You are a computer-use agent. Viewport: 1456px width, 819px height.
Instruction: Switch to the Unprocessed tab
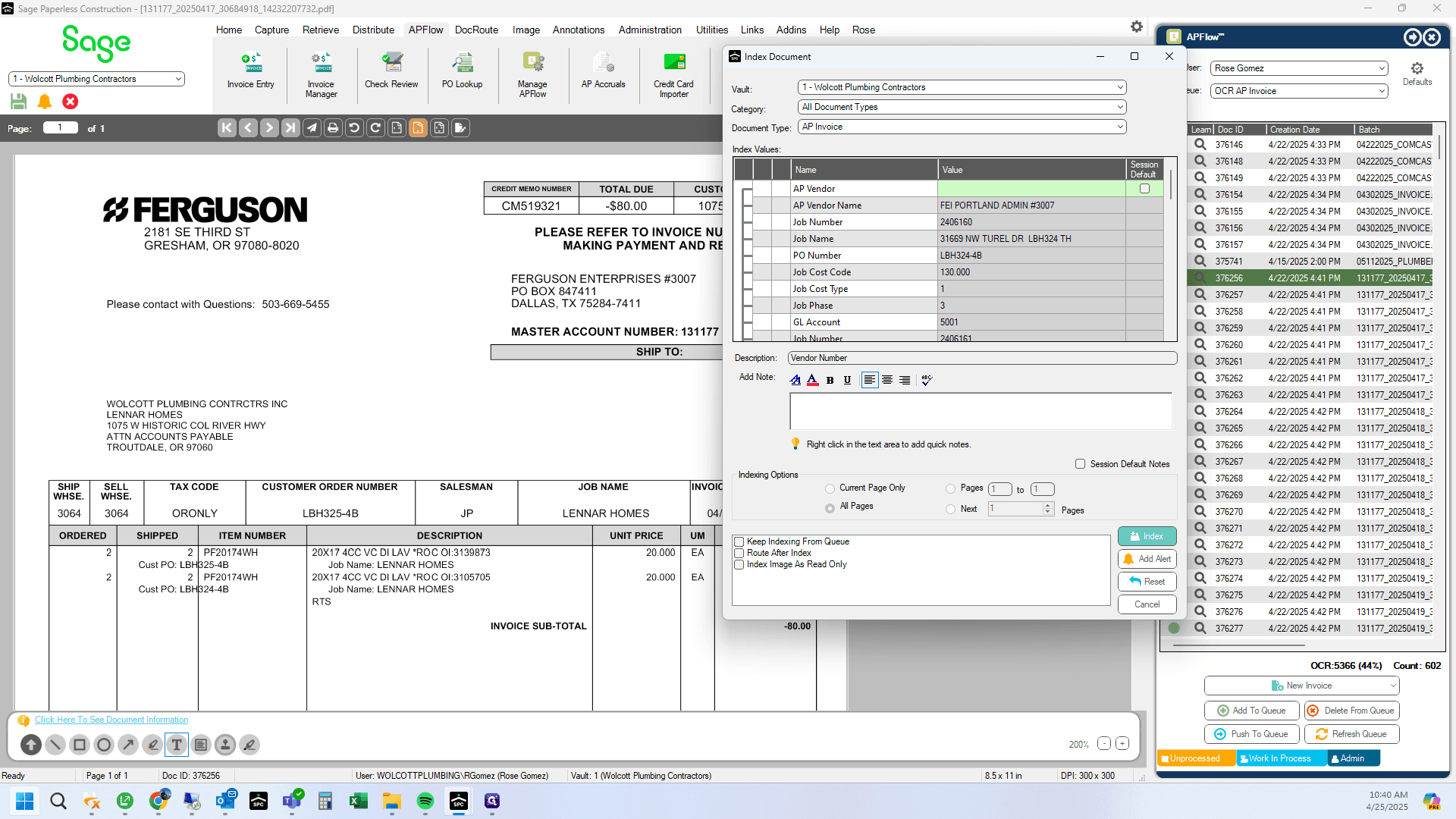(1195, 758)
